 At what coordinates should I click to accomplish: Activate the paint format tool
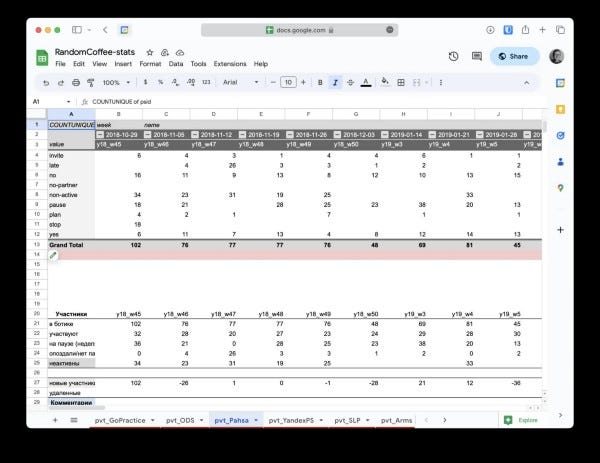[x=91, y=83]
